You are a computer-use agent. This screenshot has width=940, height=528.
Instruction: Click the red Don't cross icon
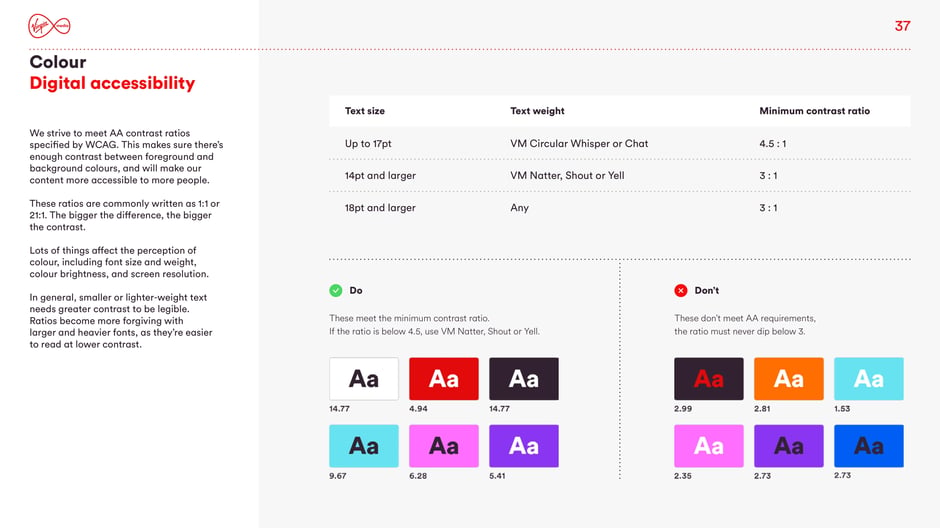point(680,291)
